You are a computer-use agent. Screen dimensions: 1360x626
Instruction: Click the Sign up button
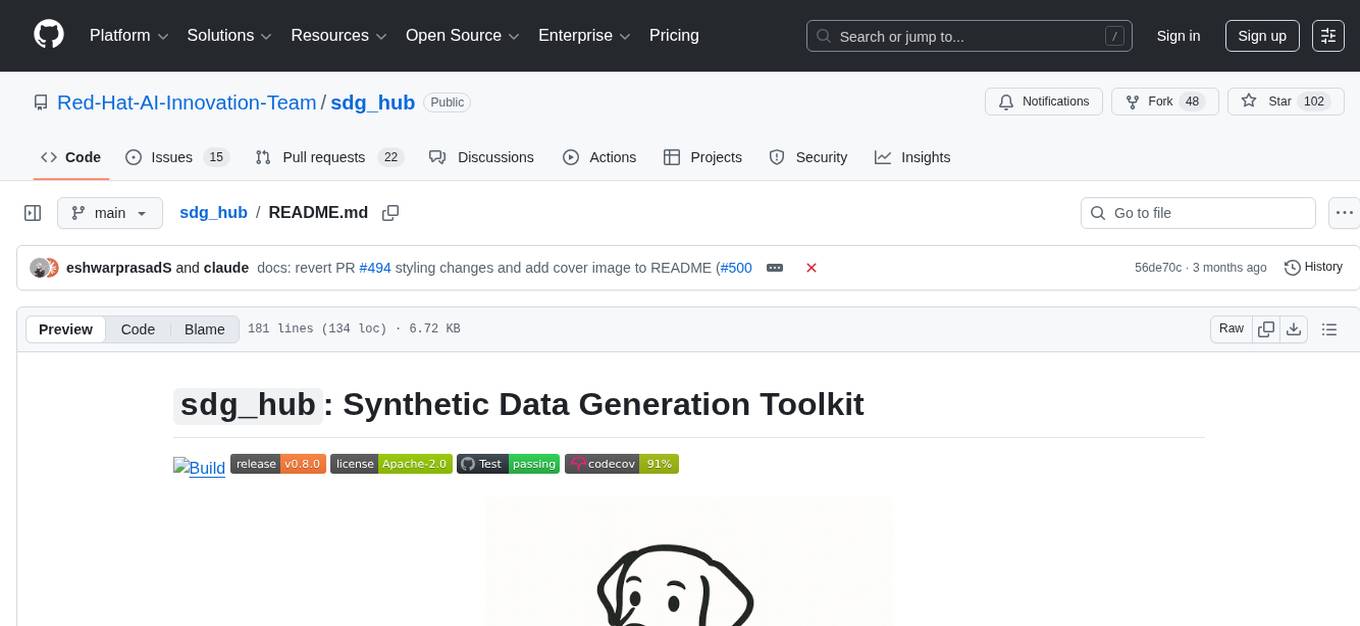click(1261, 35)
